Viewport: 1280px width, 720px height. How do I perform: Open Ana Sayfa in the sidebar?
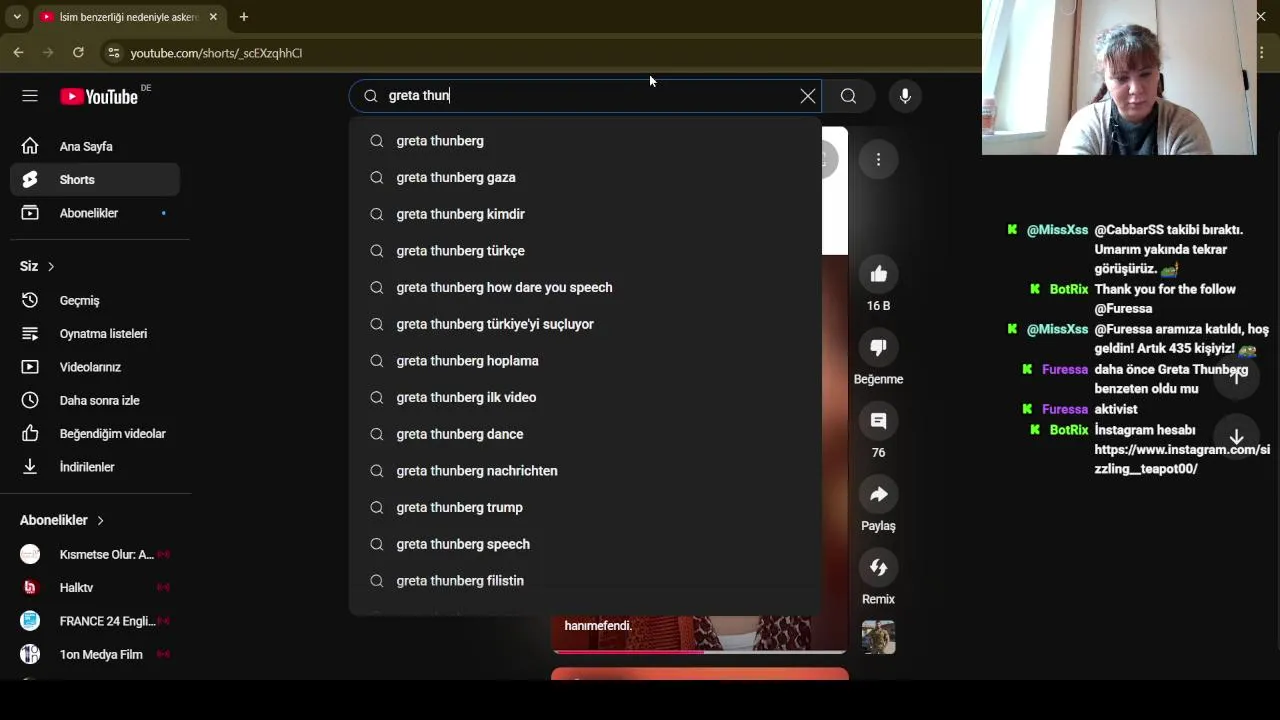click(x=95, y=147)
